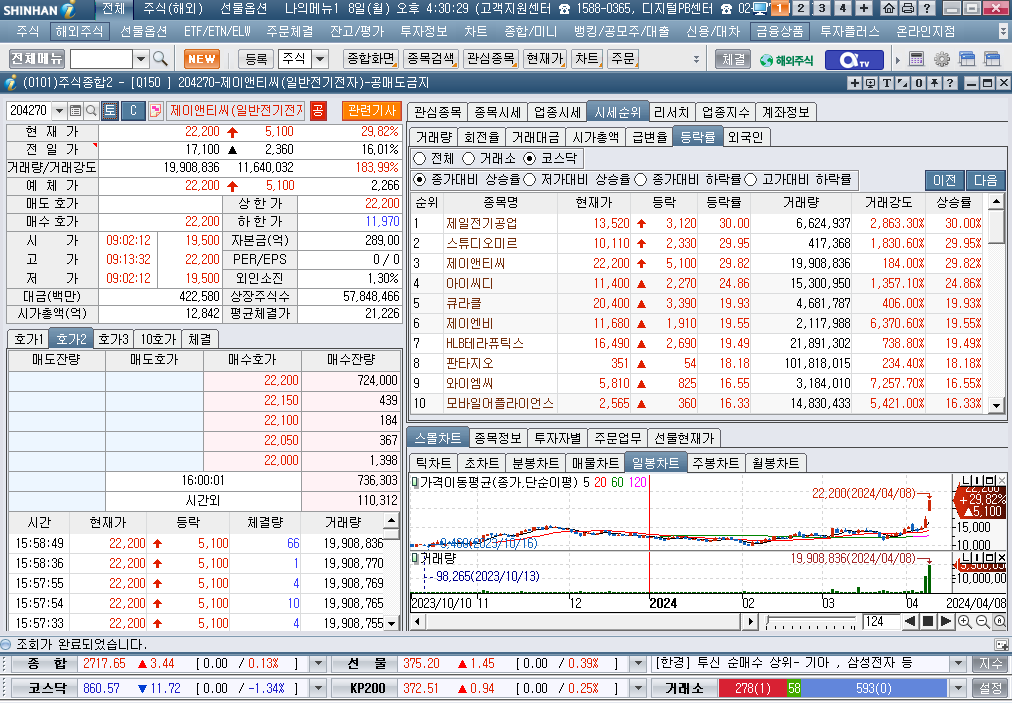Select 저가대비 상승률 radio option
The height and width of the screenshot is (703, 1012).
(530, 179)
